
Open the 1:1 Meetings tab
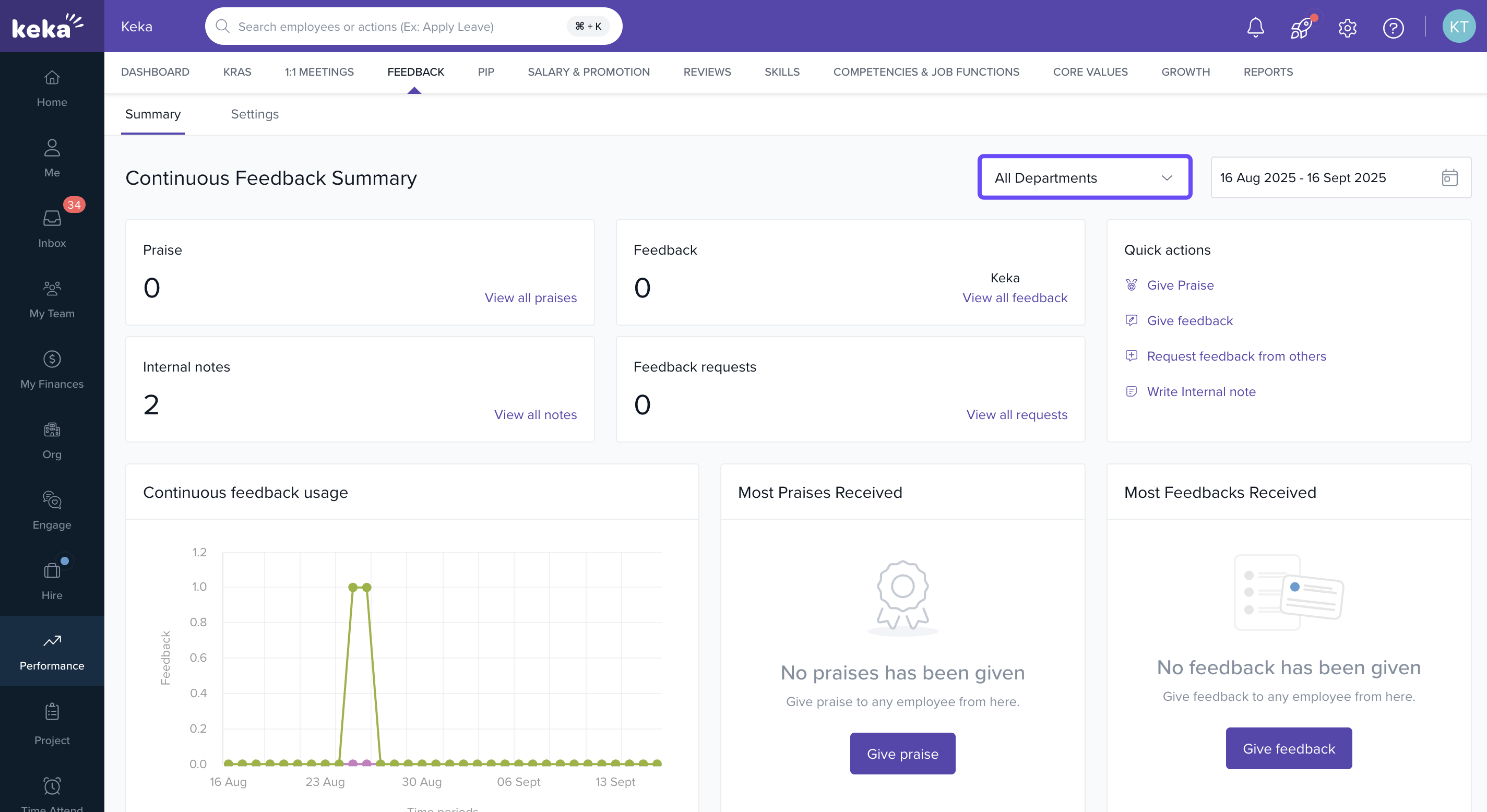(x=318, y=72)
